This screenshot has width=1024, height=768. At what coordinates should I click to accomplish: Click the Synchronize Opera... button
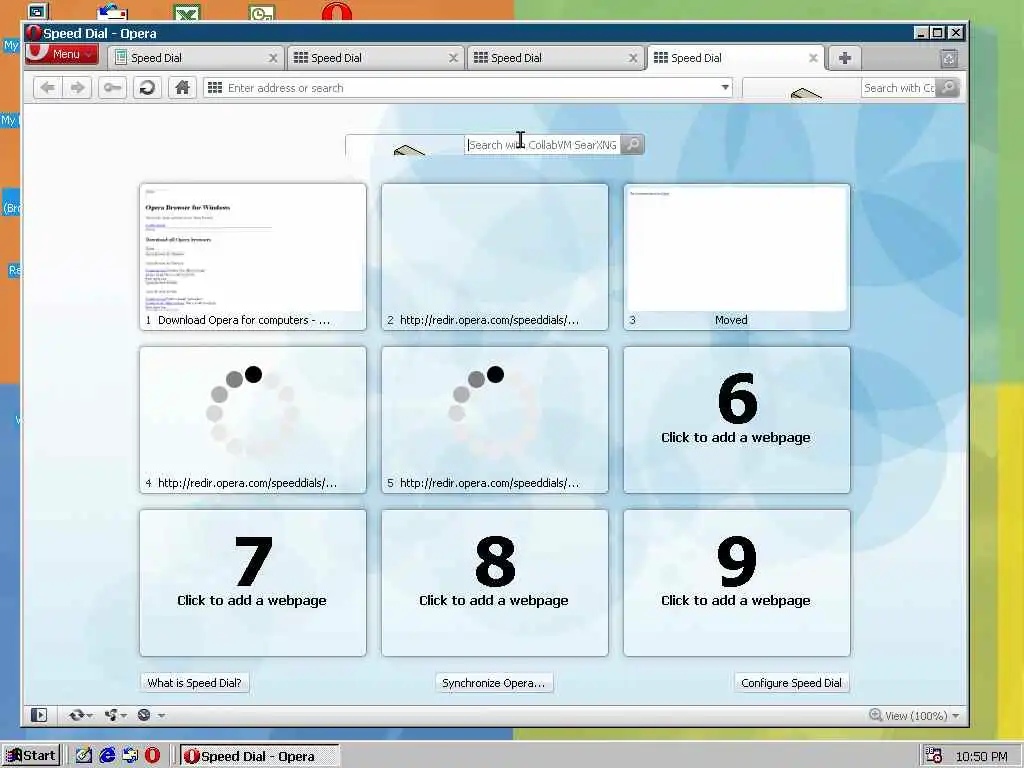coord(494,683)
